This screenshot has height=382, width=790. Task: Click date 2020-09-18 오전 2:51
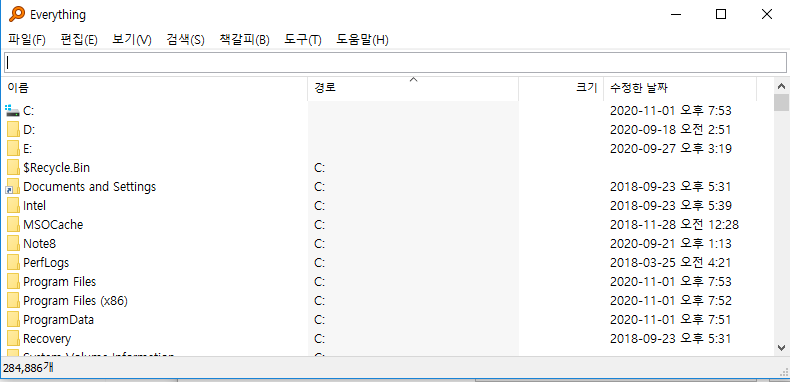[671, 130]
